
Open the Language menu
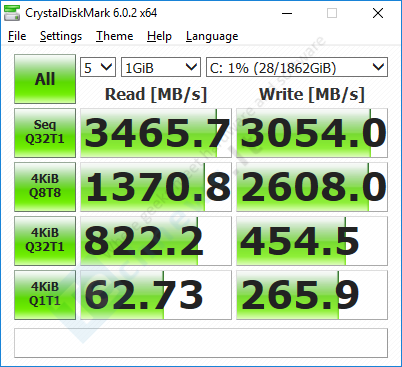click(212, 36)
